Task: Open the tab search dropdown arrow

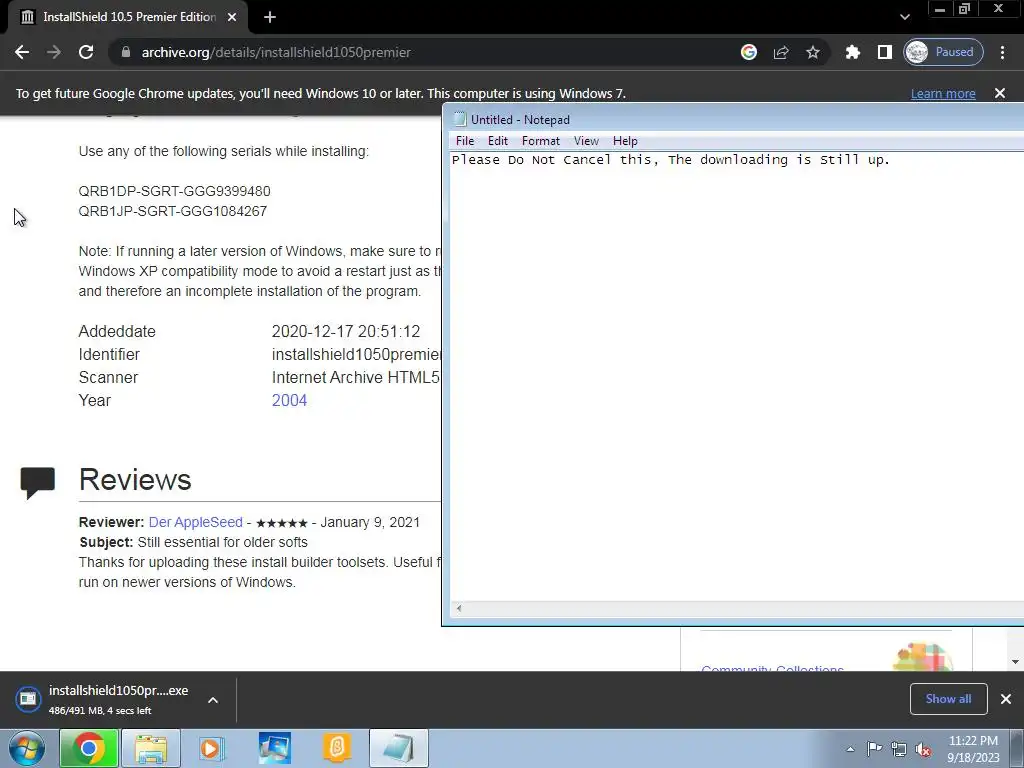Action: click(904, 17)
